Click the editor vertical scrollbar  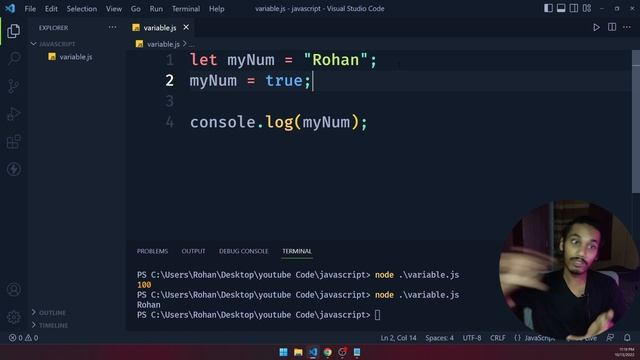point(636,122)
